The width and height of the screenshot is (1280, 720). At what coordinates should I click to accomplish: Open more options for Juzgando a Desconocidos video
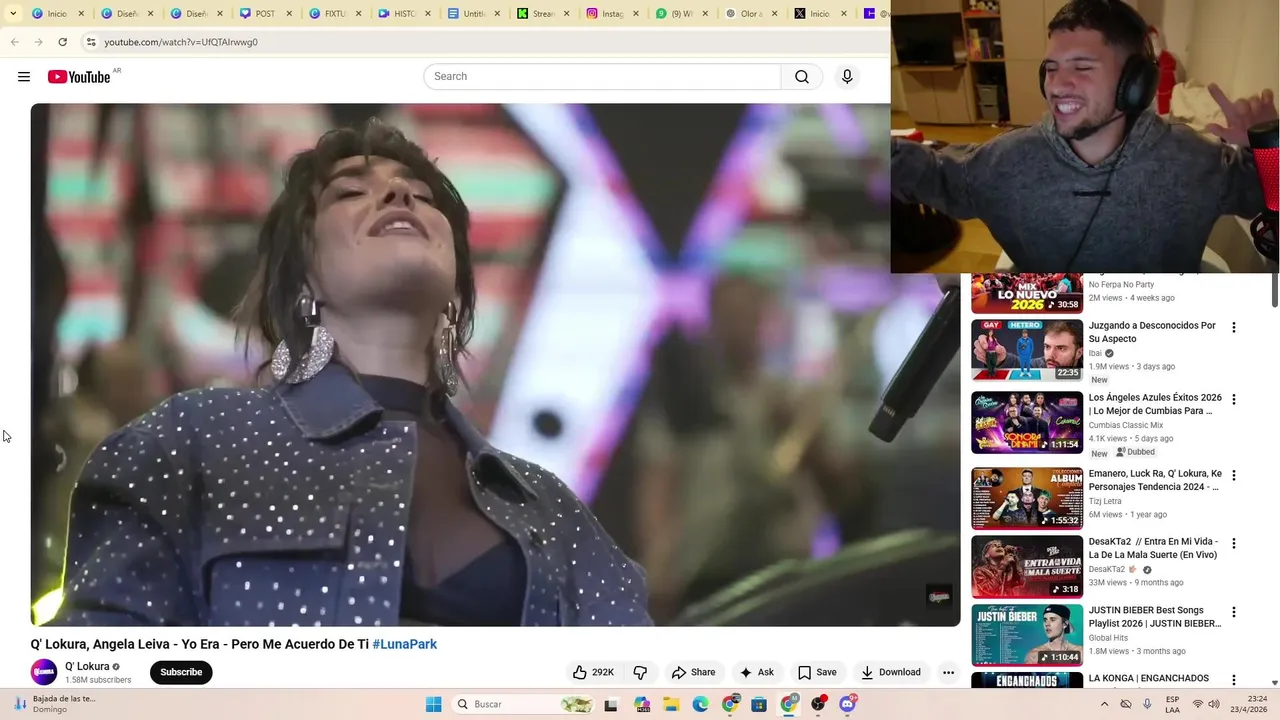(x=1234, y=327)
